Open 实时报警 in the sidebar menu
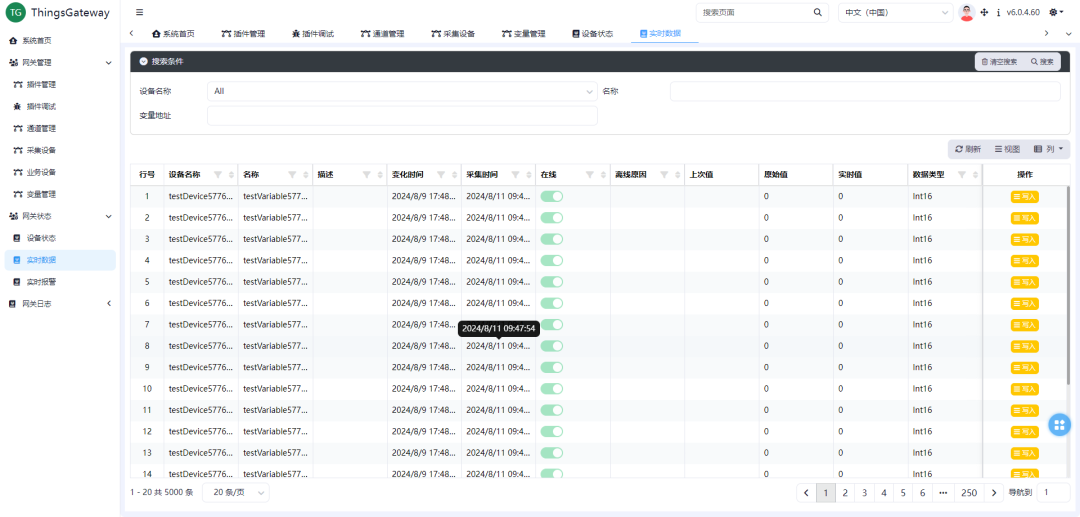 point(41,282)
